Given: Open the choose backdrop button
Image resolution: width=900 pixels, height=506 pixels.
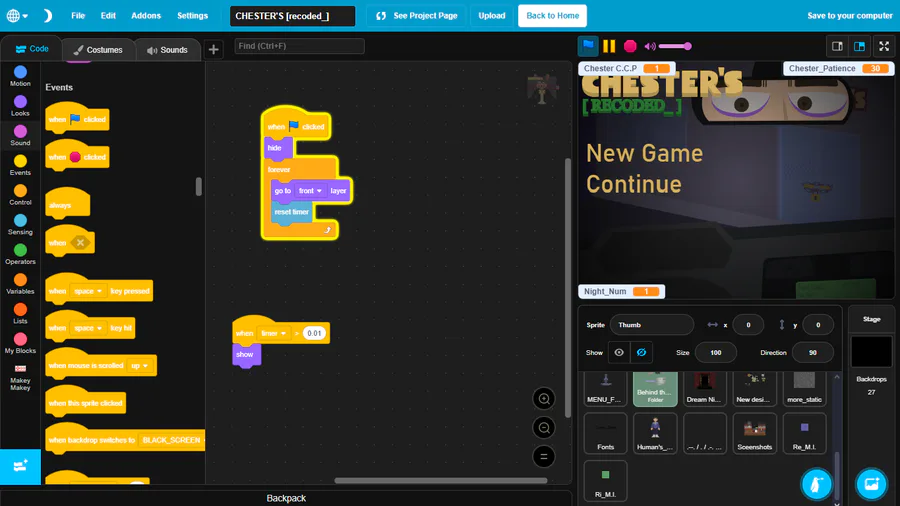Looking at the screenshot, I should click(871, 484).
